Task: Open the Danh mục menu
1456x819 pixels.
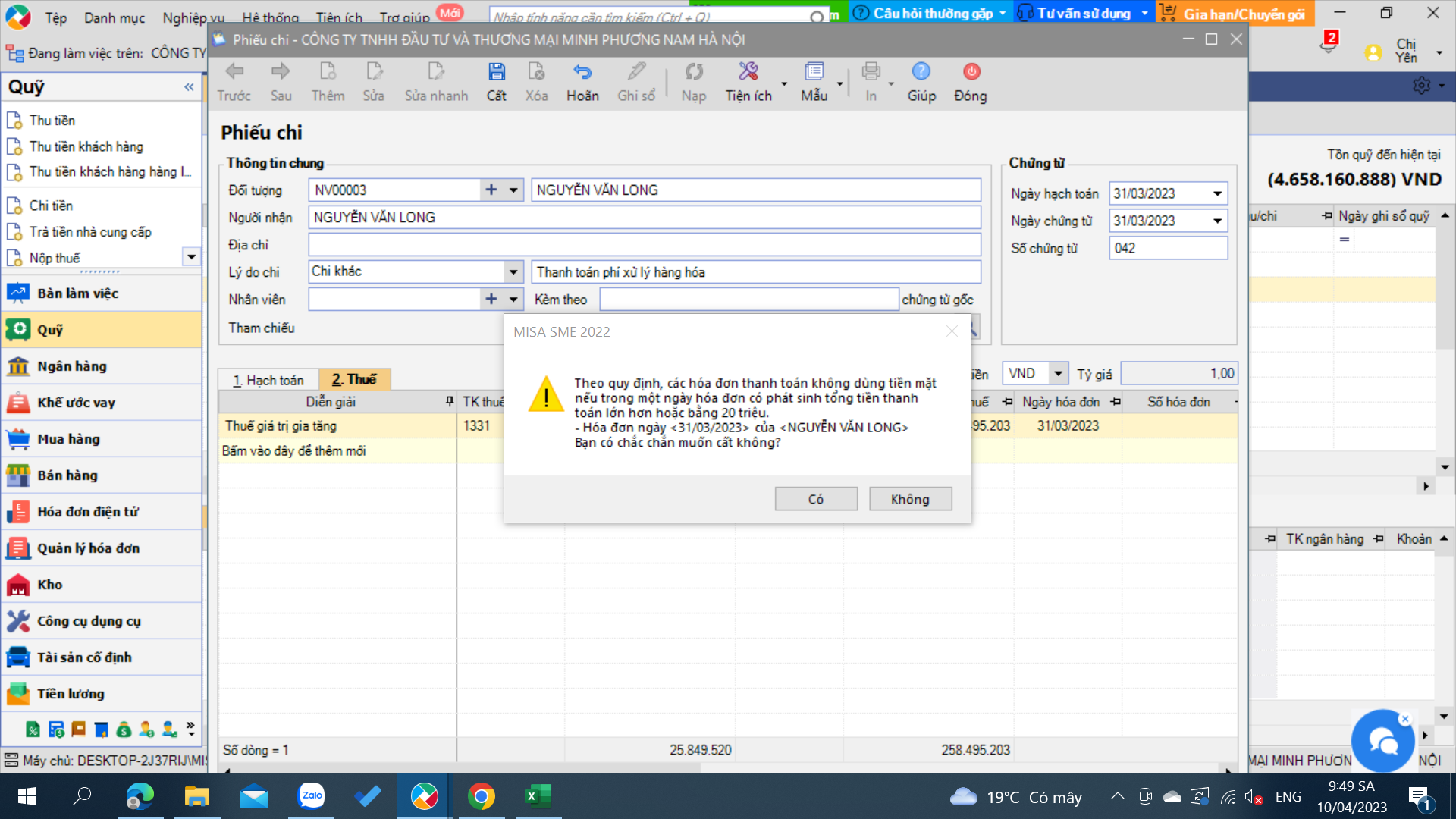Action: (115, 17)
